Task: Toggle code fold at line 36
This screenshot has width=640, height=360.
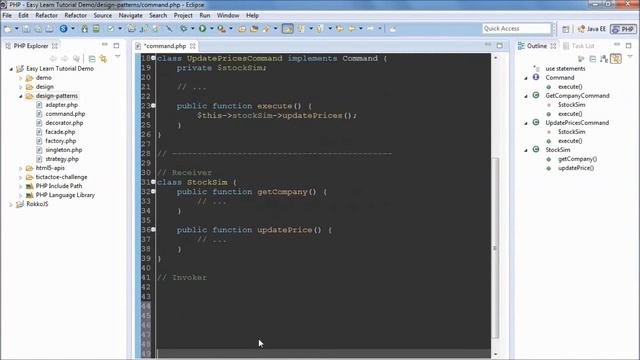Action: coord(153,229)
